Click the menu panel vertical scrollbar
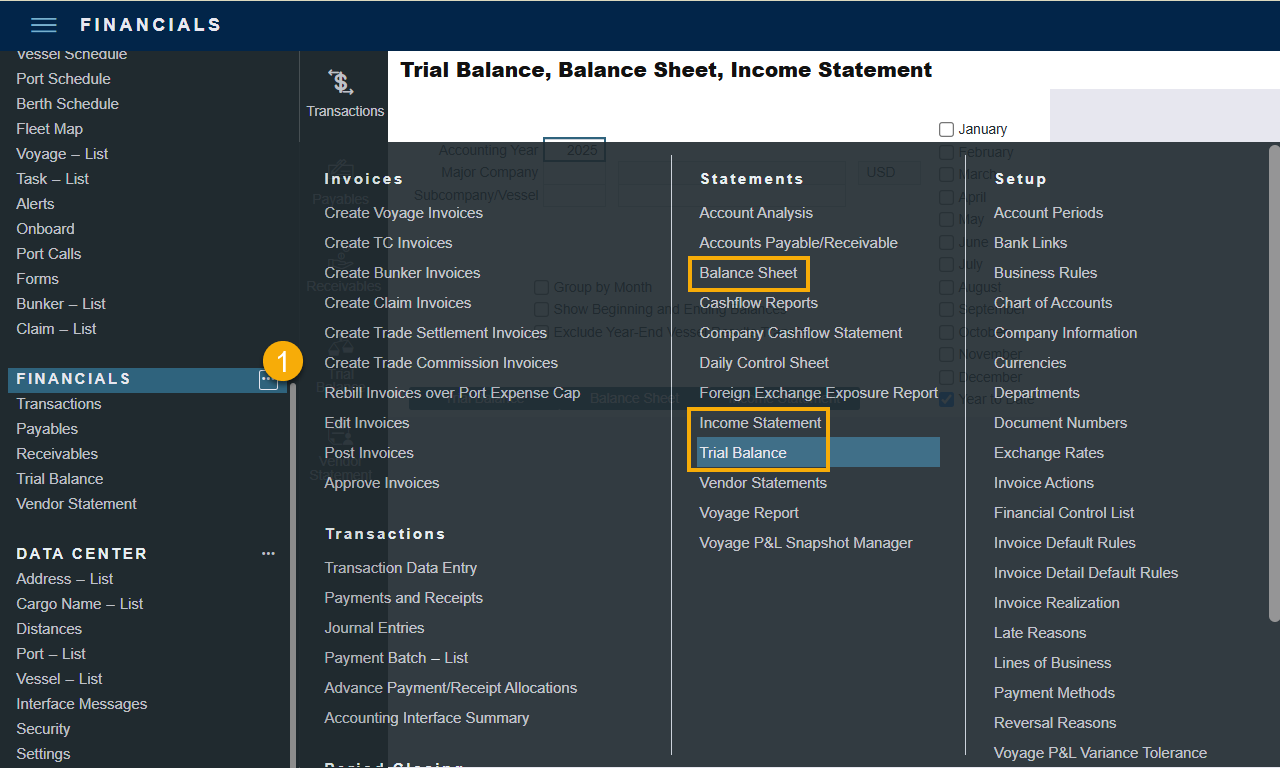 (1273, 380)
